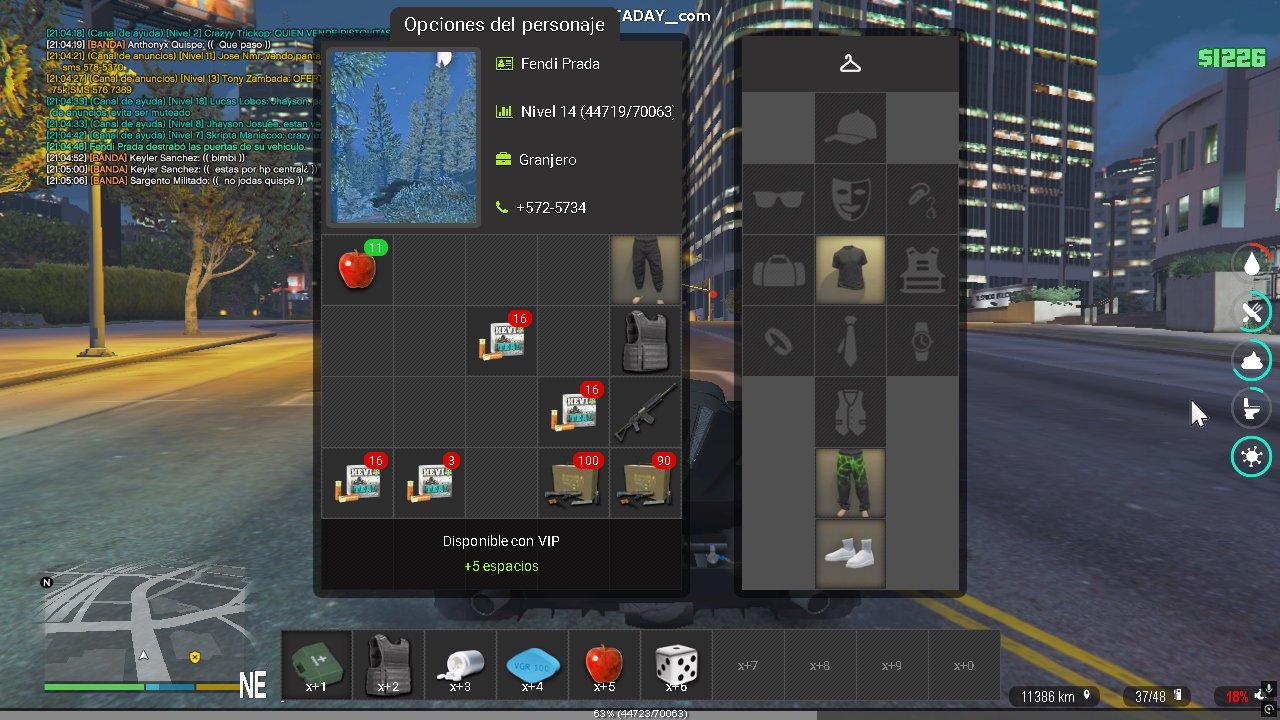Click the dice in hotbar slot 6

click(x=676, y=664)
